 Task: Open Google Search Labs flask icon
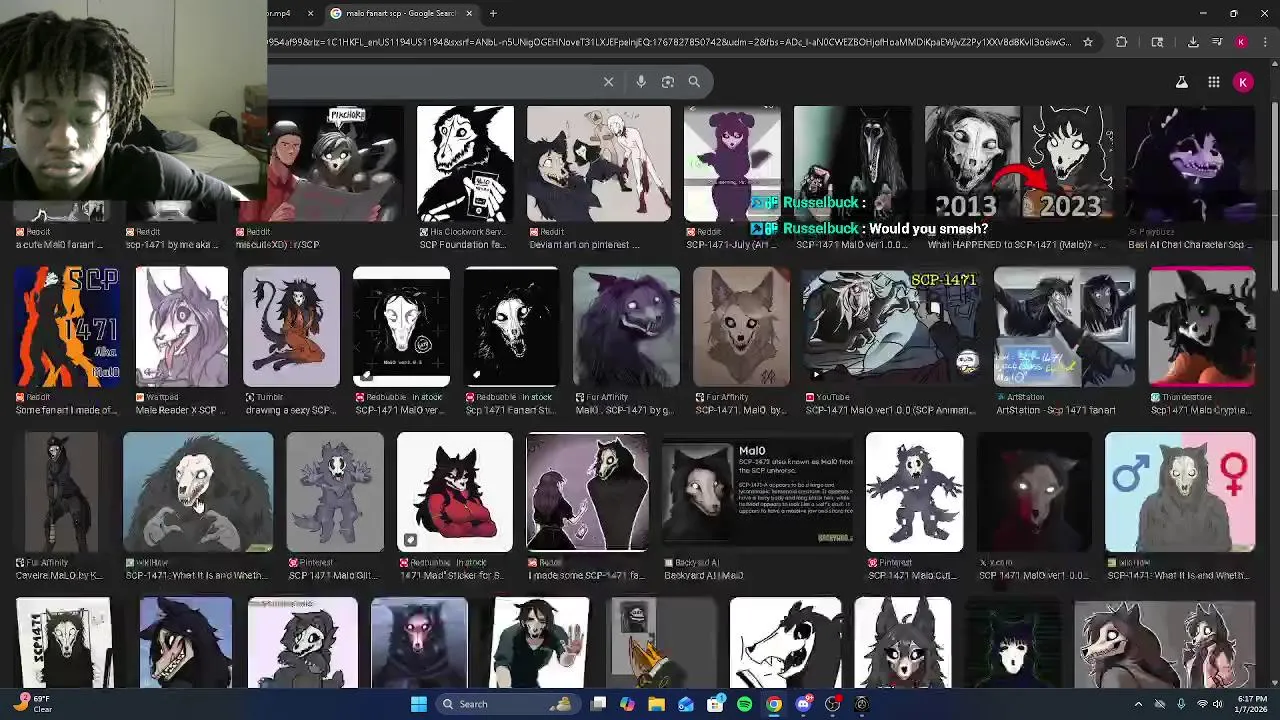(x=1182, y=82)
